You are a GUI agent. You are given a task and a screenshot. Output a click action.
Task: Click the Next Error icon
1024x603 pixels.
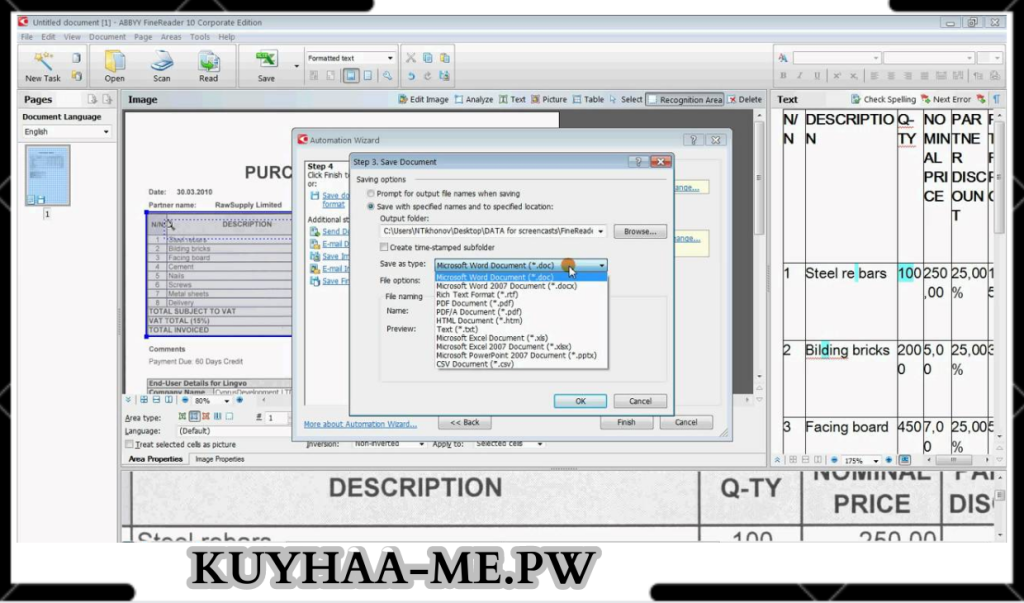925,99
